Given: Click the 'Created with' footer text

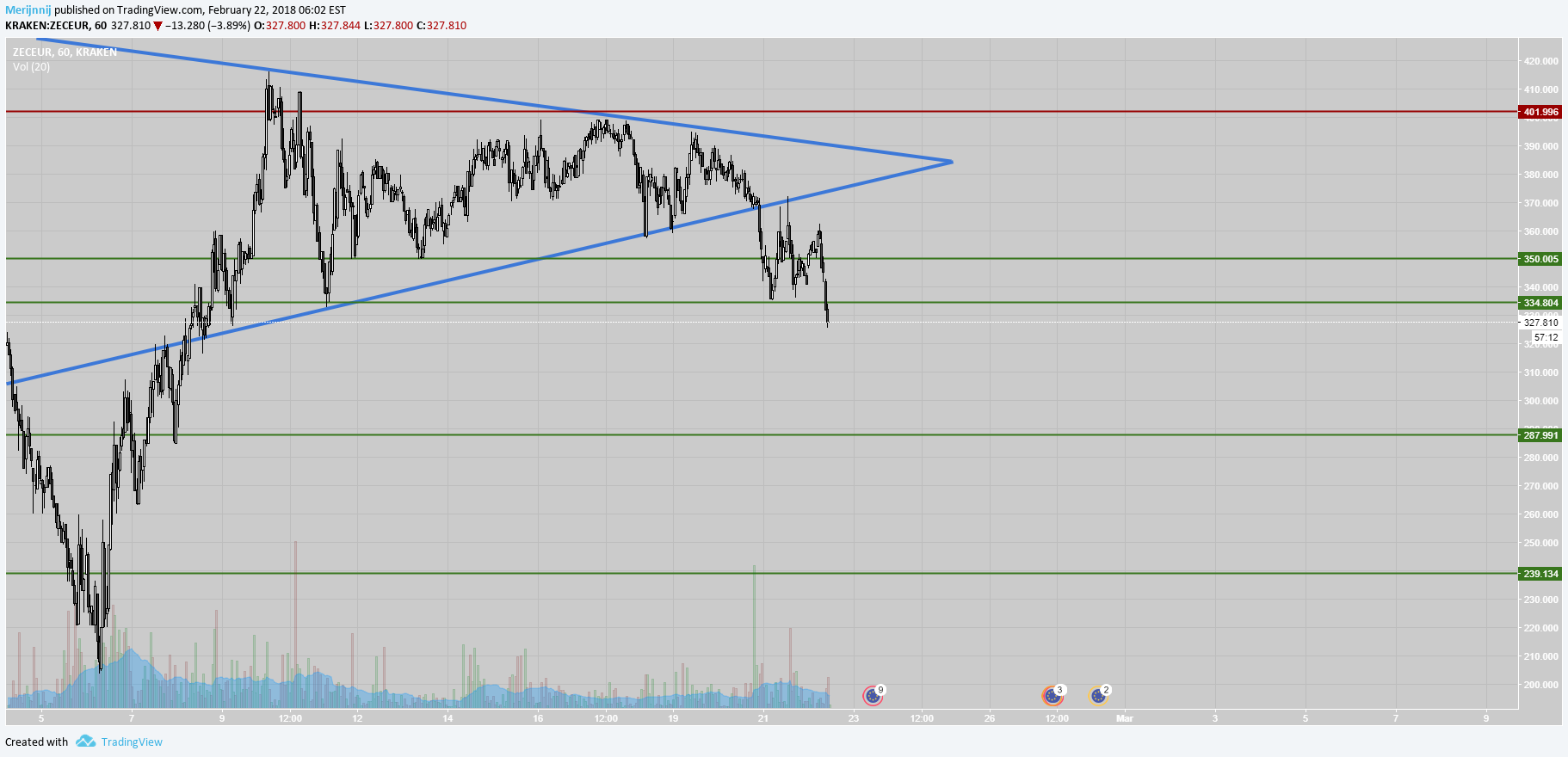Looking at the screenshot, I should [x=36, y=742].
